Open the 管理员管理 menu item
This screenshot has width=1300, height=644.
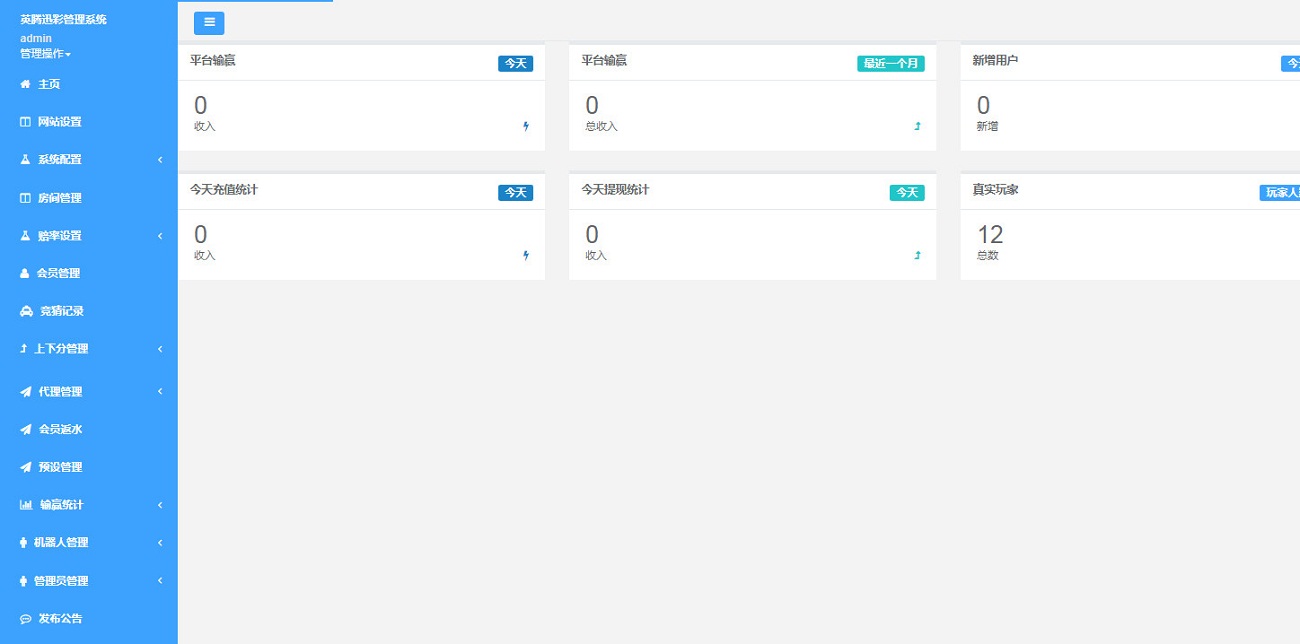pos(61,581)
